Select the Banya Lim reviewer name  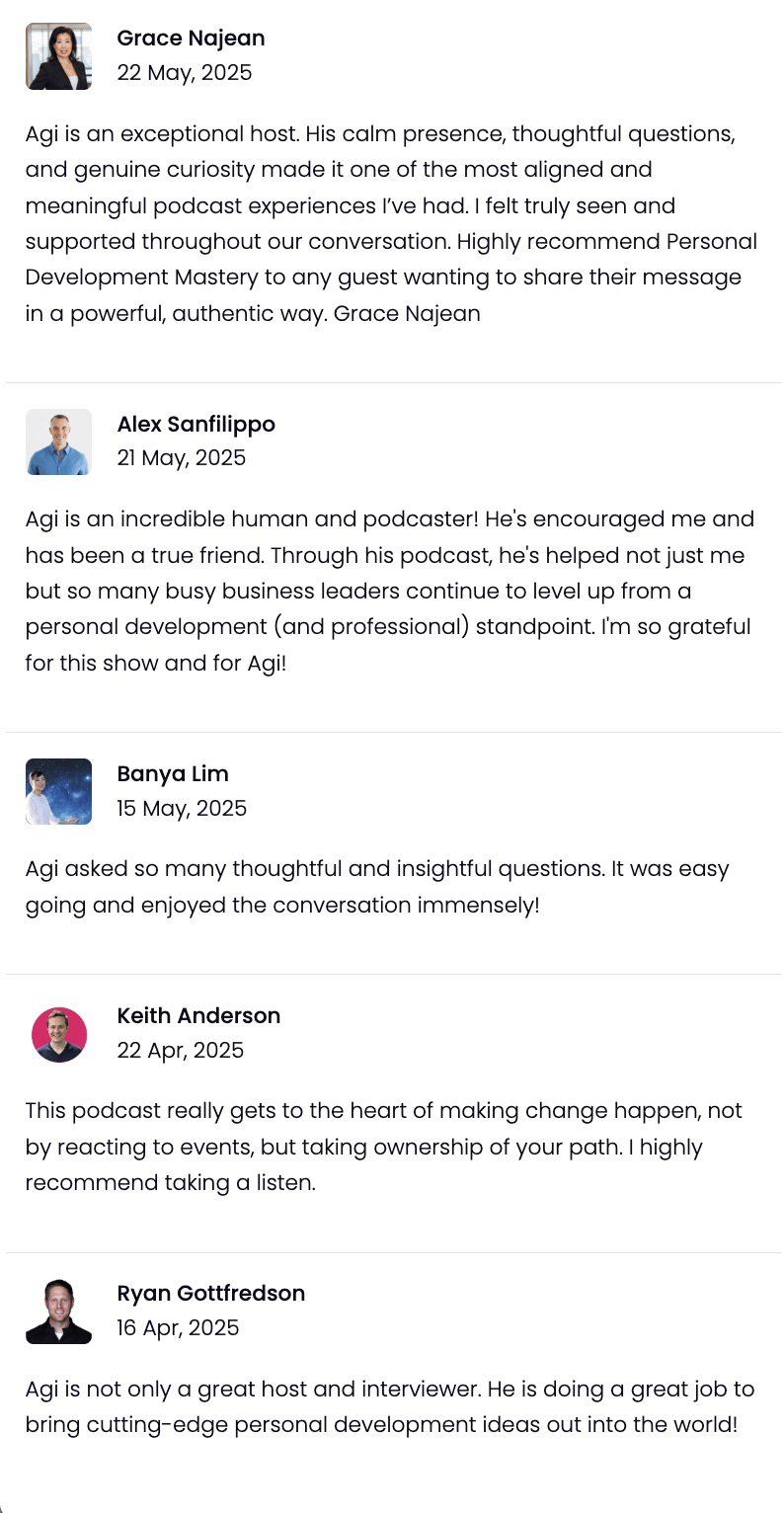pyautogui.click(x=173, y=774)
